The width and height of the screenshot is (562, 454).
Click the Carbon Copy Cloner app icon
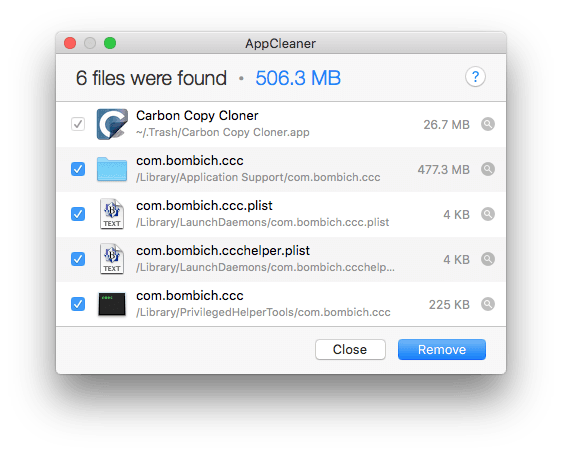coord(112,124)
